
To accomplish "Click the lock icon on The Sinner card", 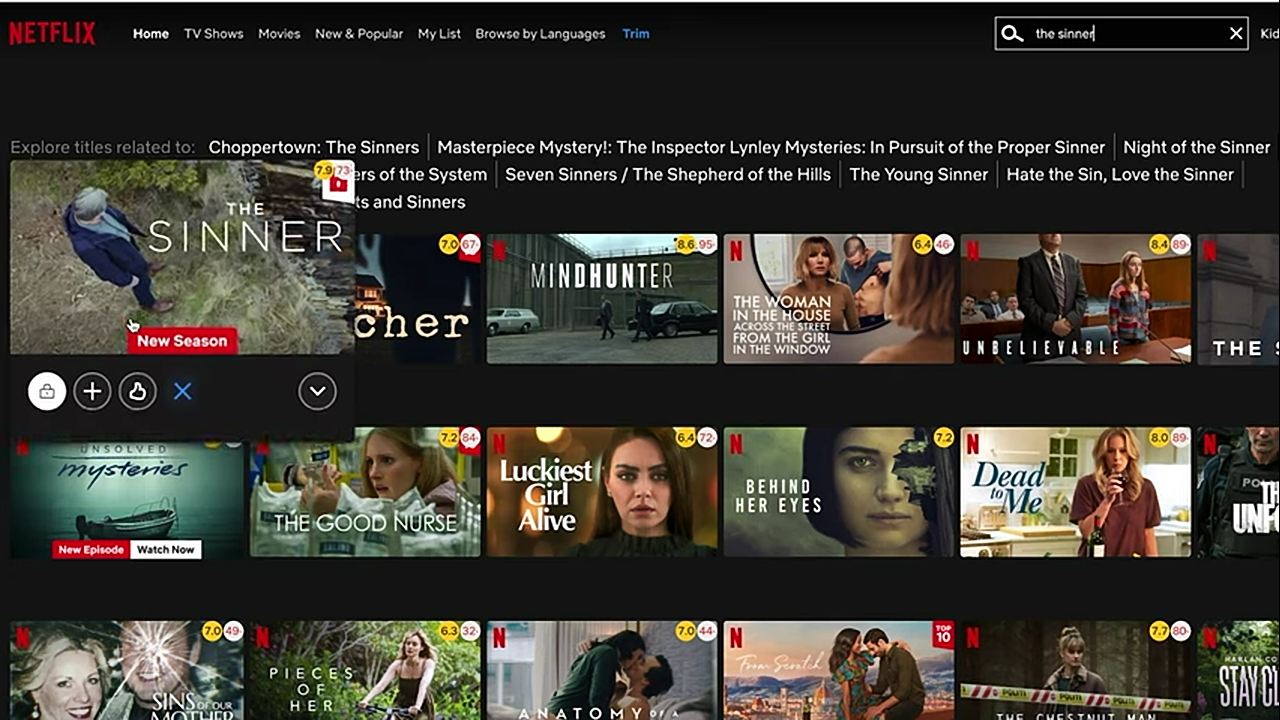I will pyautogui.click(x=47, y=391).
